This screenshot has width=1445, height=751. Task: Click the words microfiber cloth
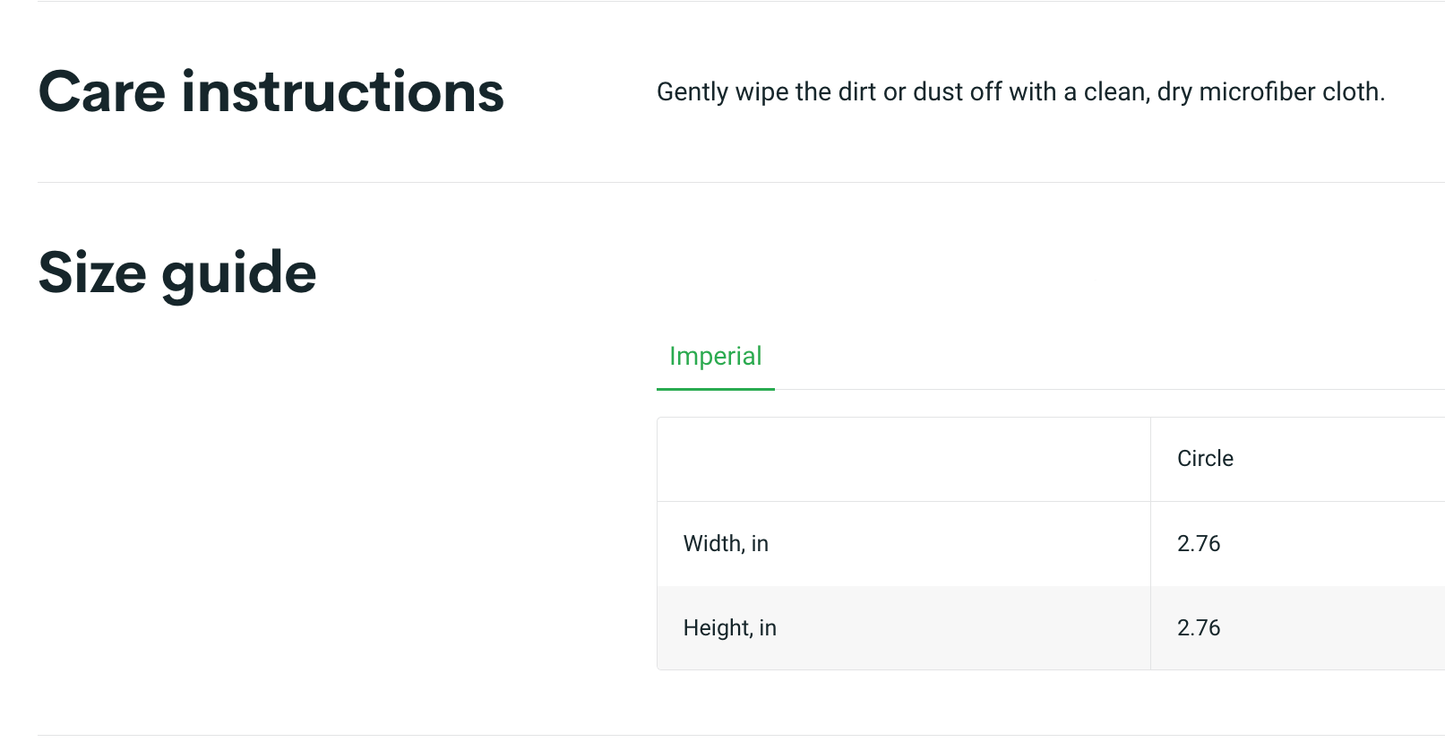[1291, 93]
